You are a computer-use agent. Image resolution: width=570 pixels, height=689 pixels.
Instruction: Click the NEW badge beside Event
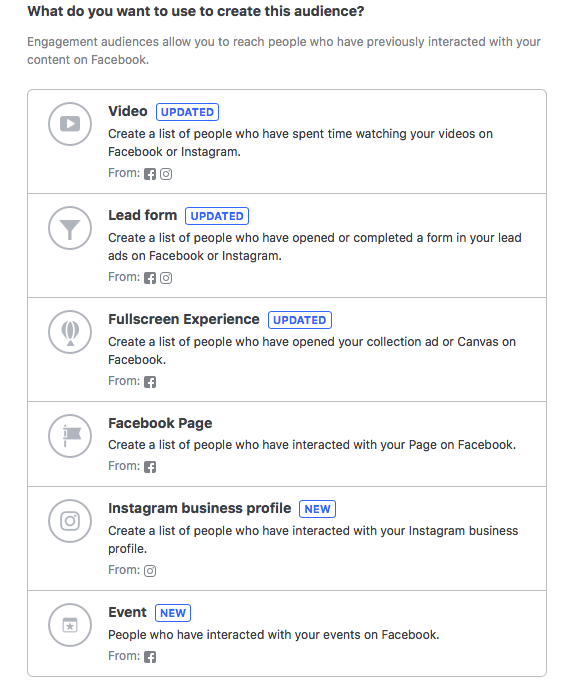point(173,613)
